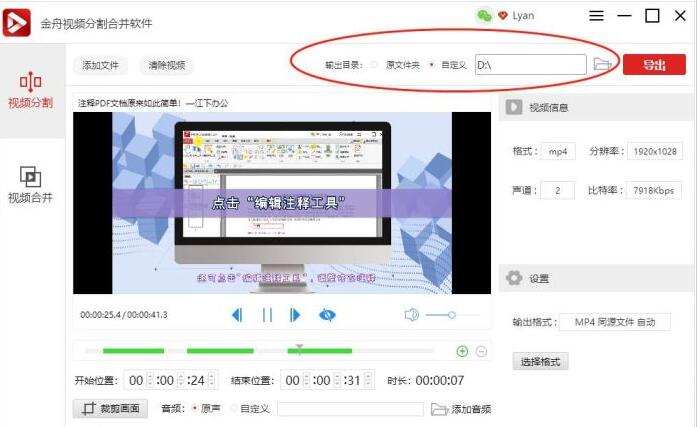
Task: Open the WeChat icon next to the username
Action: (x=484, y=16)
